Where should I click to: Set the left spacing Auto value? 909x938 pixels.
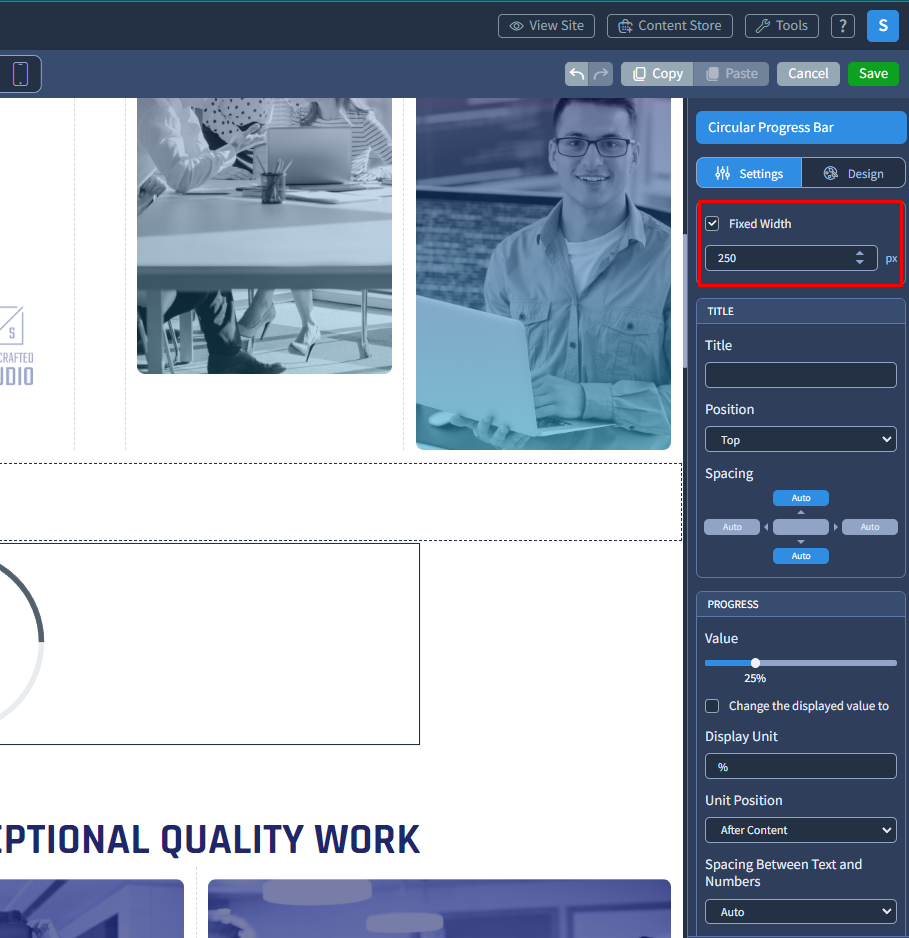732,527
